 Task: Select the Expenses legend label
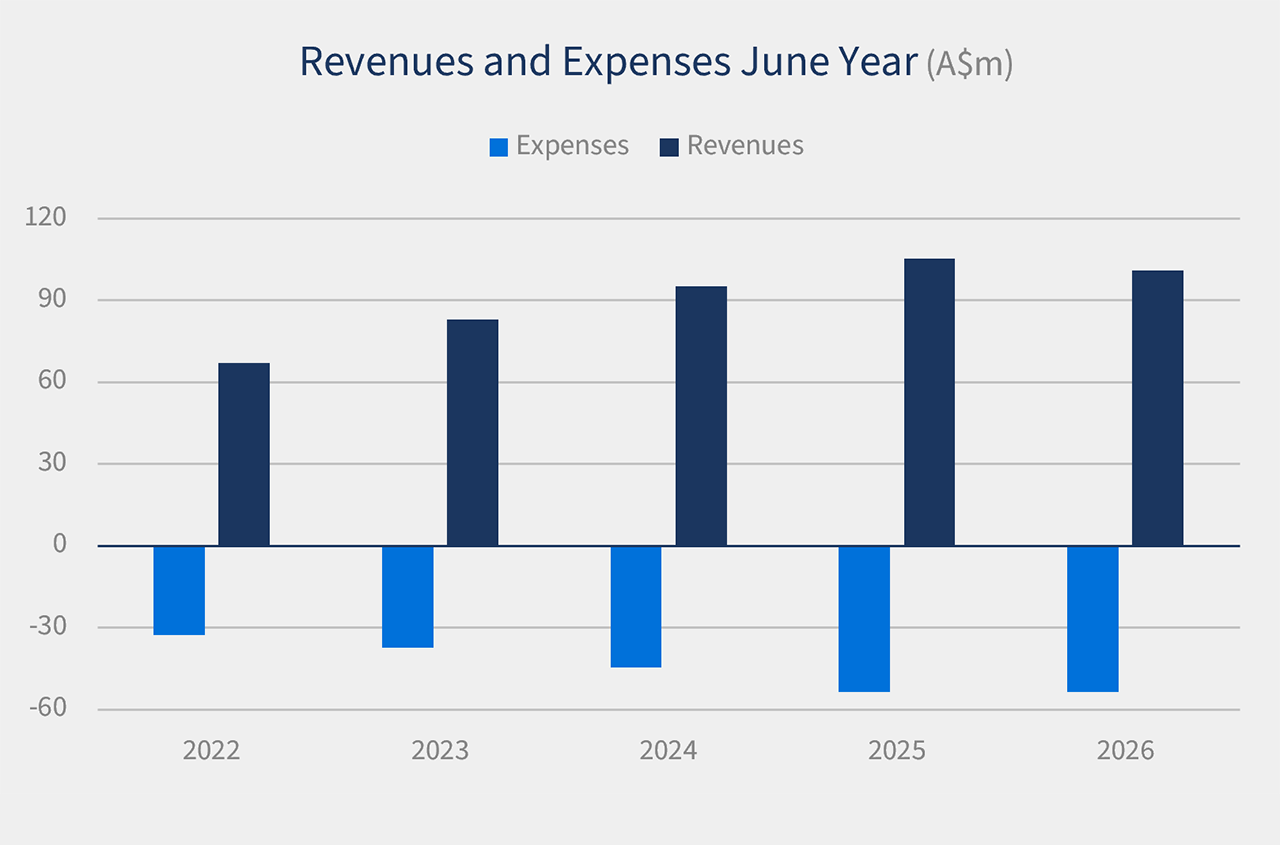pyautogui.click(x=572, y=146)
